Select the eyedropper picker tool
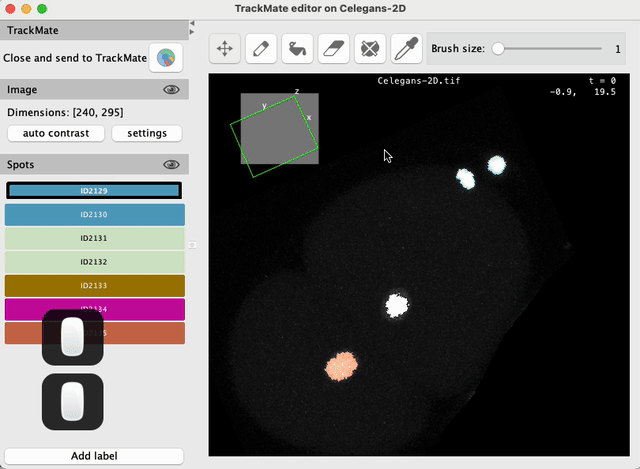Screen dimensions: 640x469 (x=406, y=49)
